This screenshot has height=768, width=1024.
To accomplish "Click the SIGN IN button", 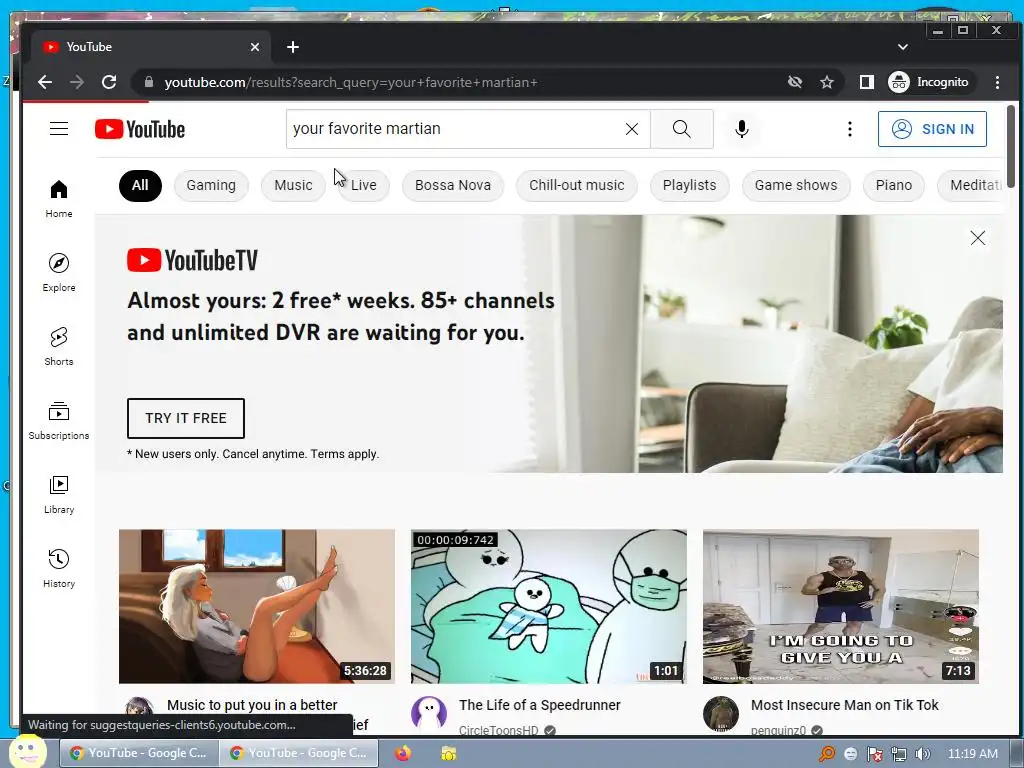I will 932,129.
